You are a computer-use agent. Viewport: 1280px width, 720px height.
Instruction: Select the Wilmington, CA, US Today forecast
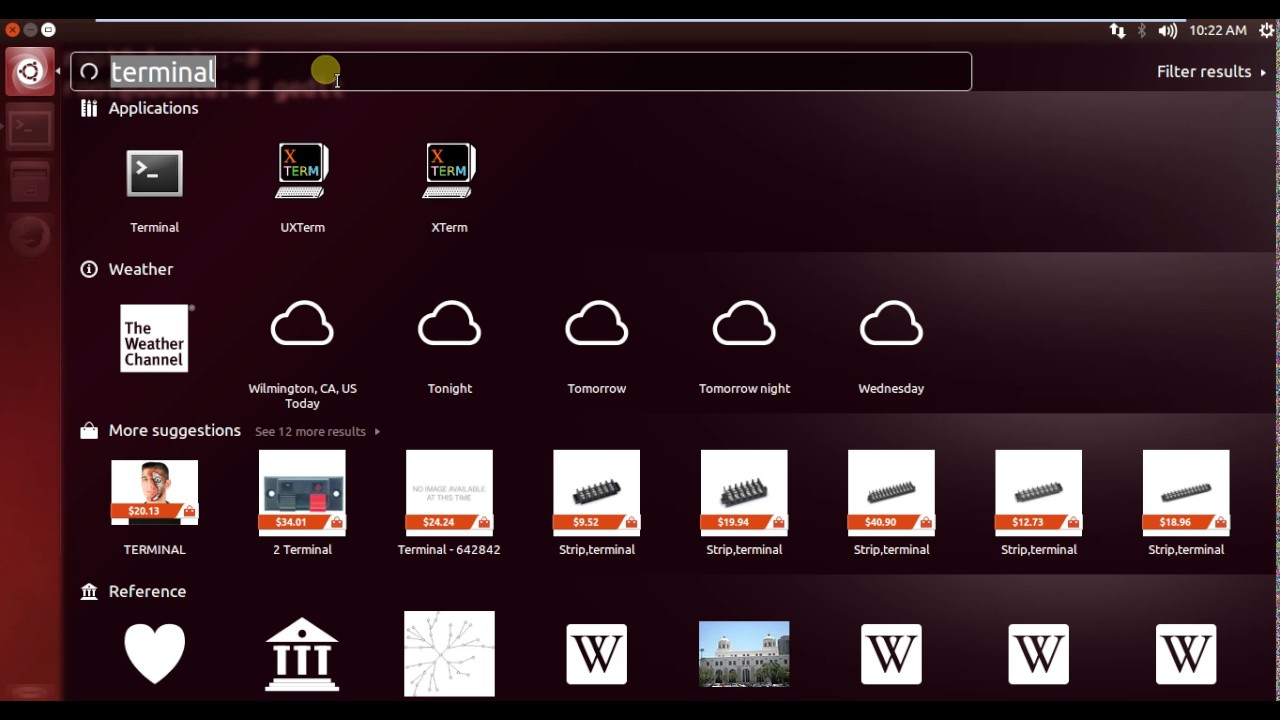click(302, 324)
